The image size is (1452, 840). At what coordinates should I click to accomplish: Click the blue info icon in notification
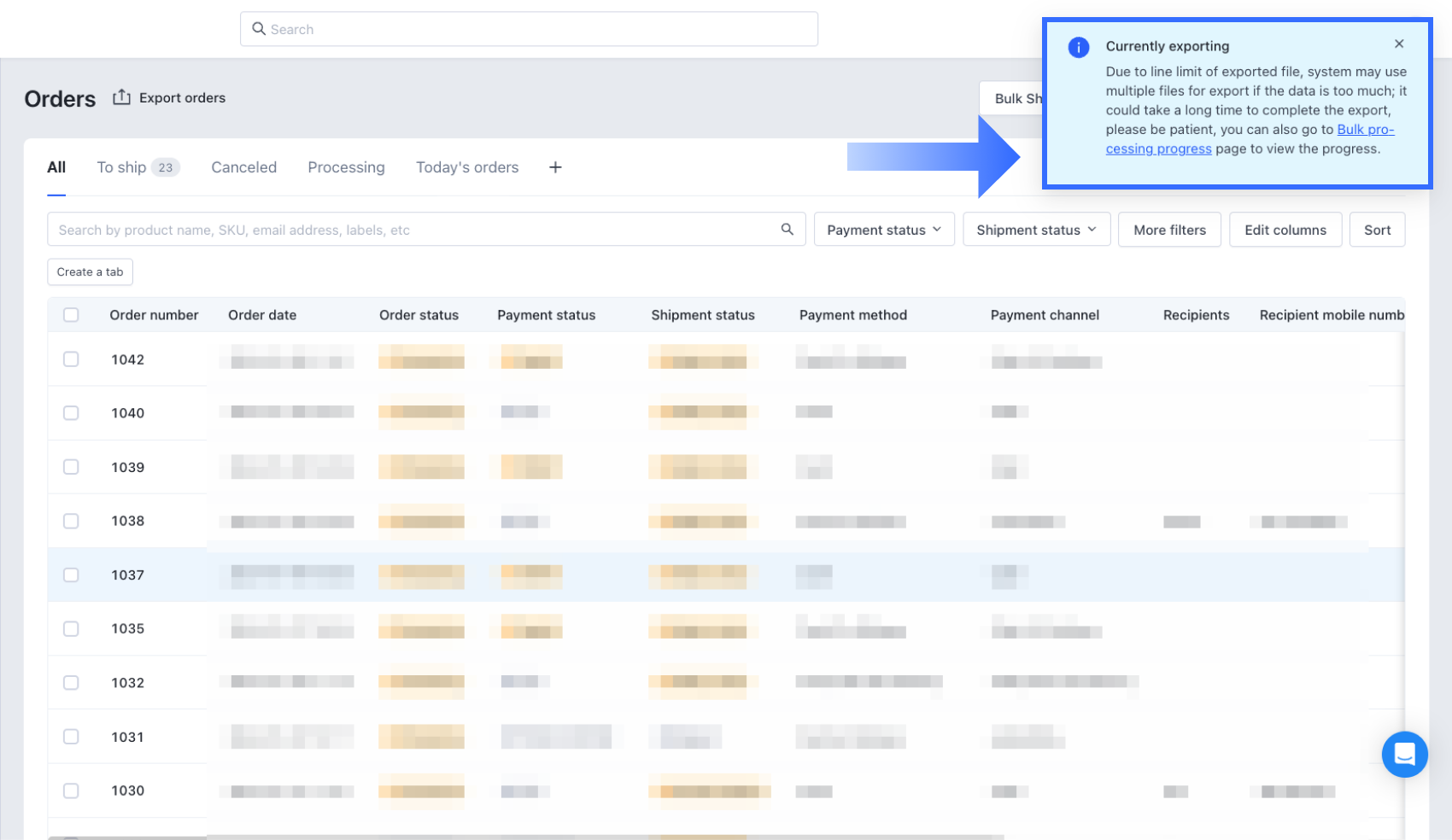click(1079, 48)
